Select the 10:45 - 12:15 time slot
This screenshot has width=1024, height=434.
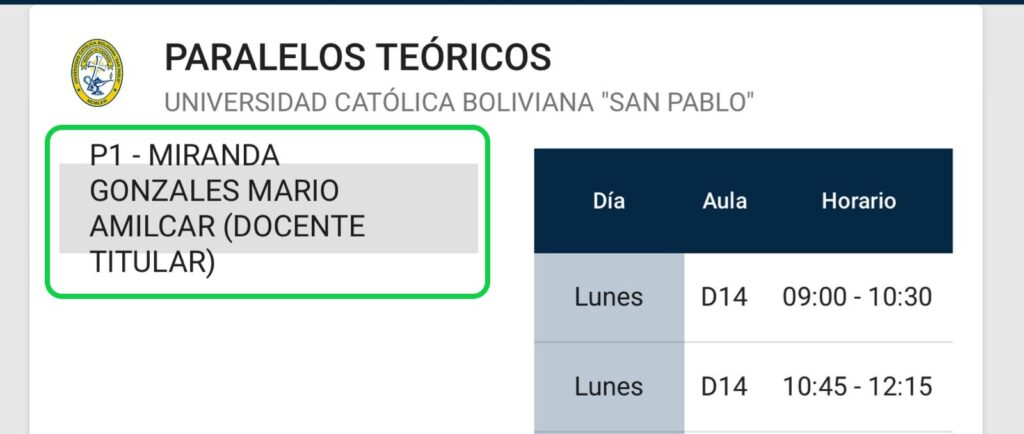point(858,386)
